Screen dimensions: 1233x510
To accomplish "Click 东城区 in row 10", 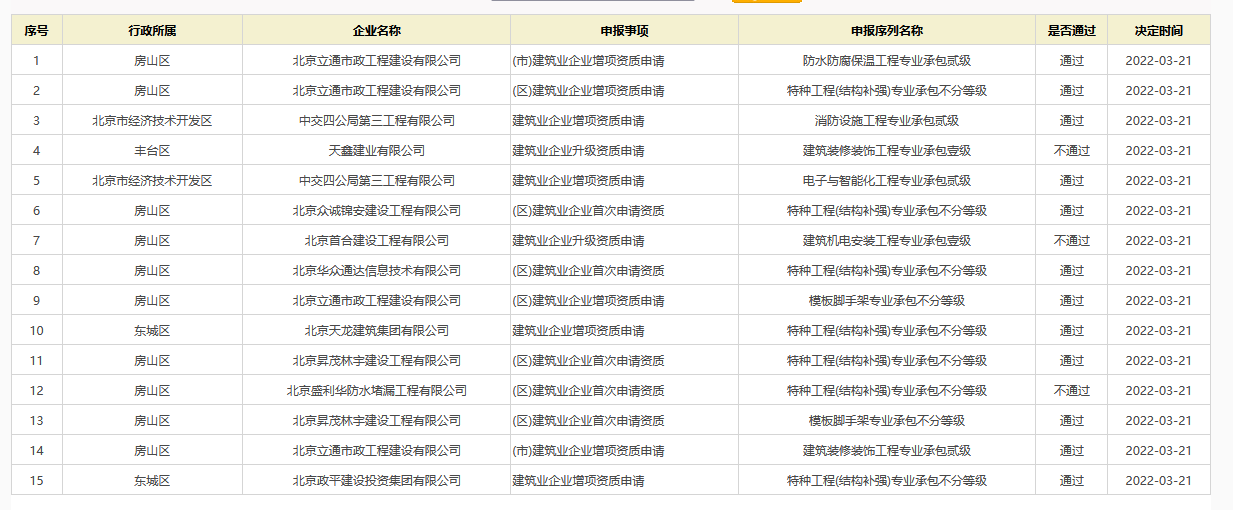I will pos(152,331).
